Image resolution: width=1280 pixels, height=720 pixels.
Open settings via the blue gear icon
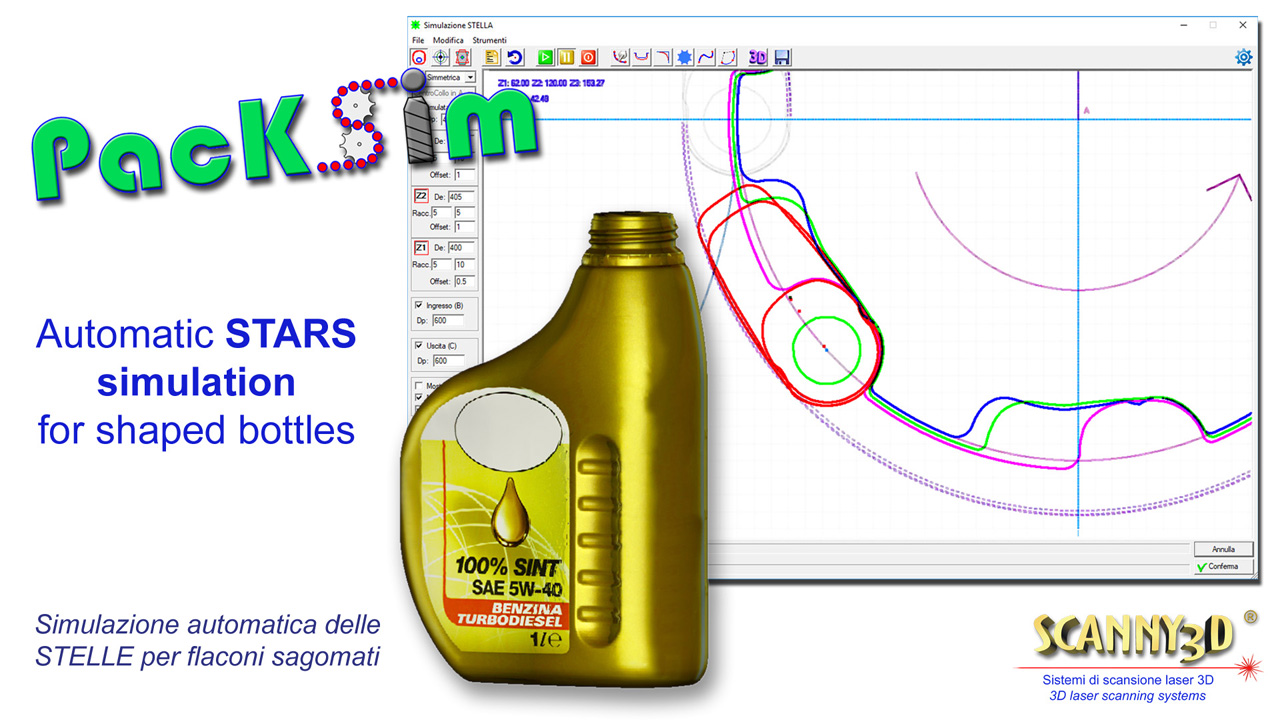coord(1243,57)
